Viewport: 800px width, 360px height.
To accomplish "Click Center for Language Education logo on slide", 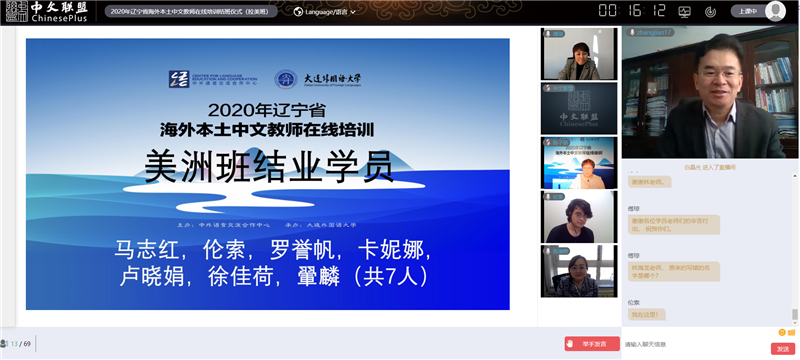I will tap(213, 79).
